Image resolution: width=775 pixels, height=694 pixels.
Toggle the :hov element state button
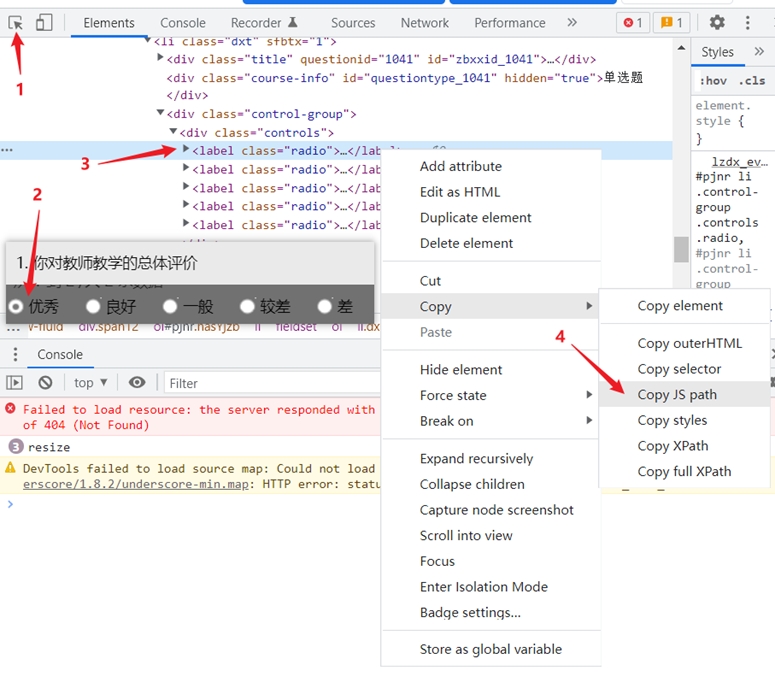[713, 81]
